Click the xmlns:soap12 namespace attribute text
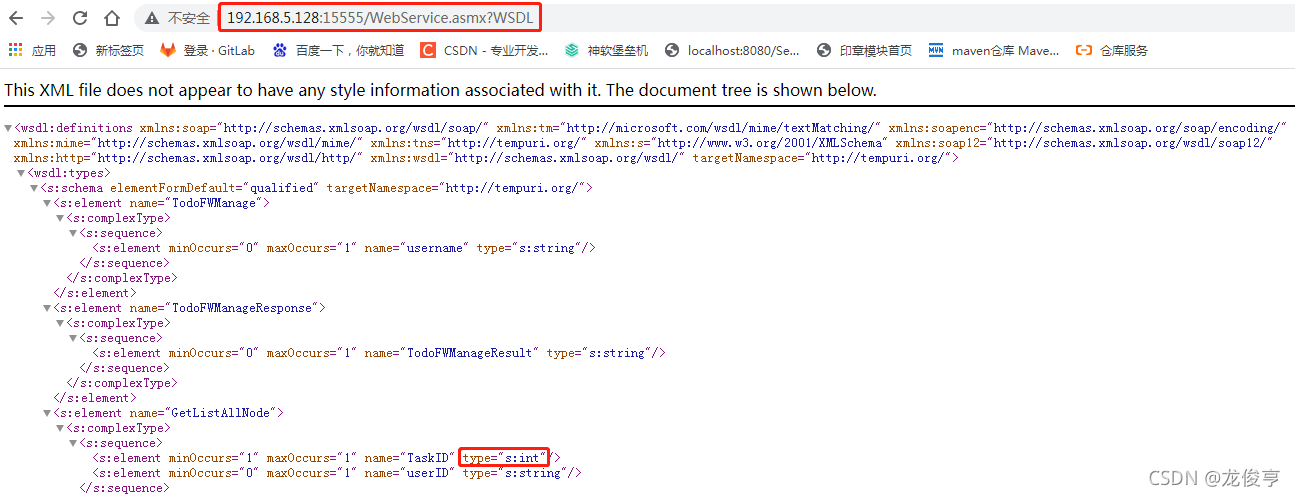This screenshot has width=1295, height=496. point(1082,143)
